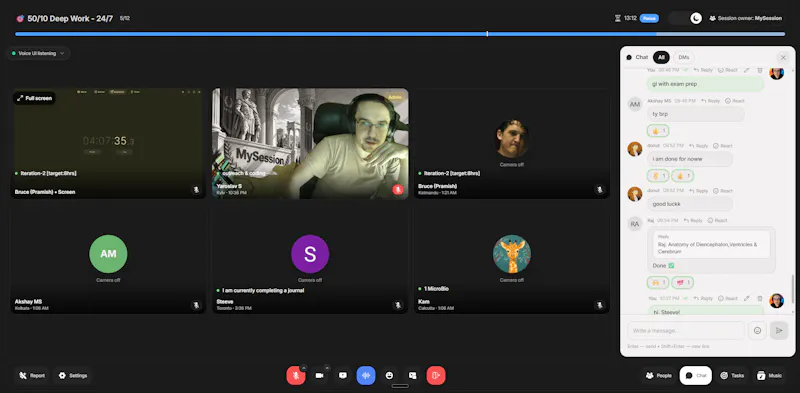Click mic icon on Kam tile
This screenshot has width=800, height=393.
599,305
